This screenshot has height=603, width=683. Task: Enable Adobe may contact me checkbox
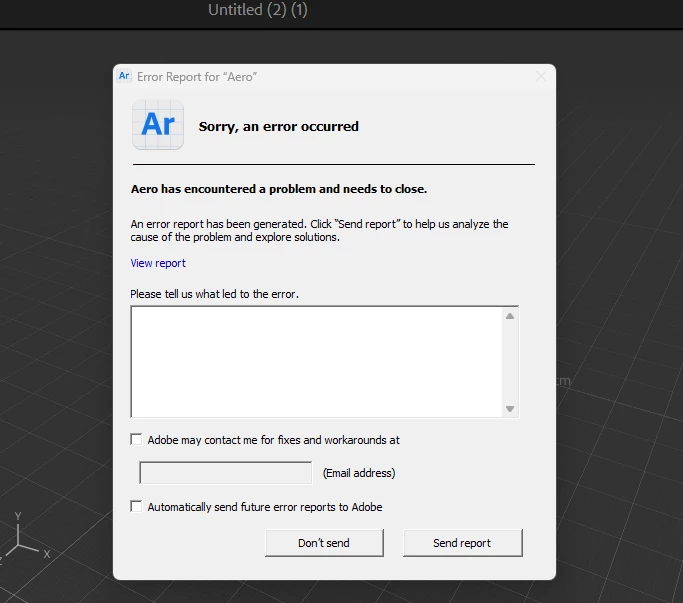[136, 439]
